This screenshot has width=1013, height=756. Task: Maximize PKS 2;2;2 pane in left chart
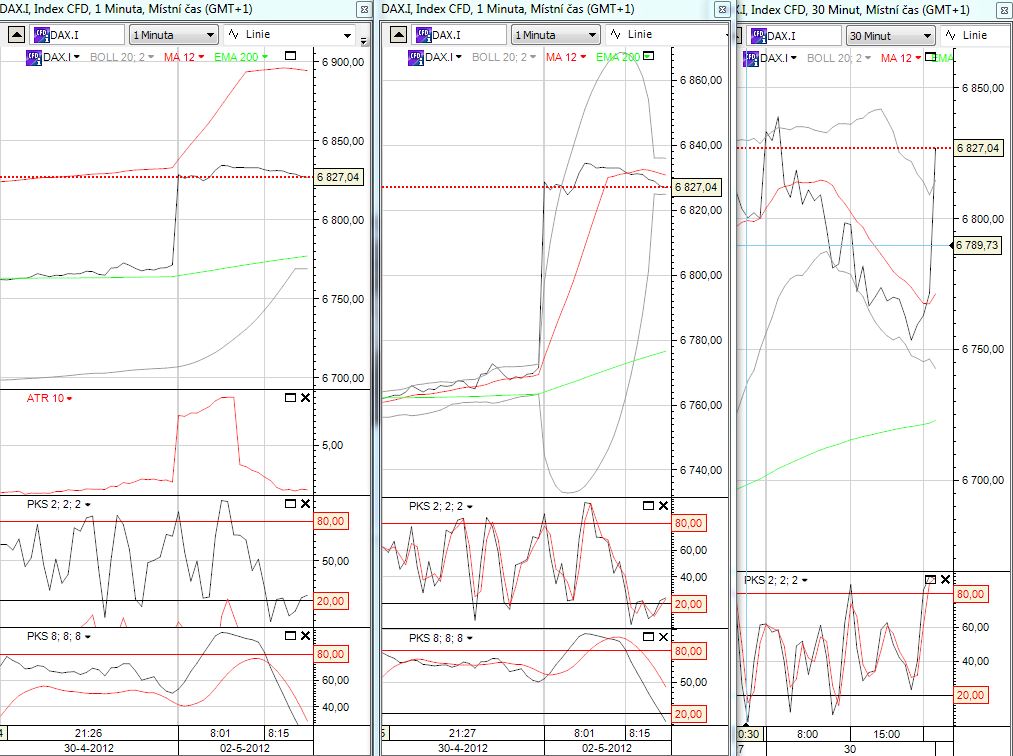coord(290,503)
